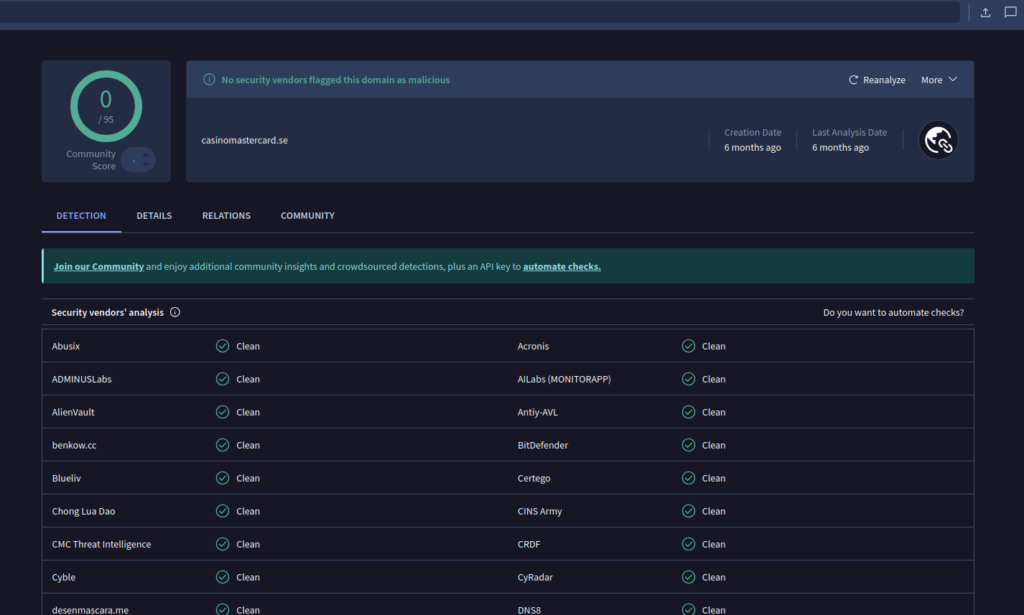This screenshot has height=615, width=1024.
Task: Click the Reanalyze button
Action: [876, 79]
